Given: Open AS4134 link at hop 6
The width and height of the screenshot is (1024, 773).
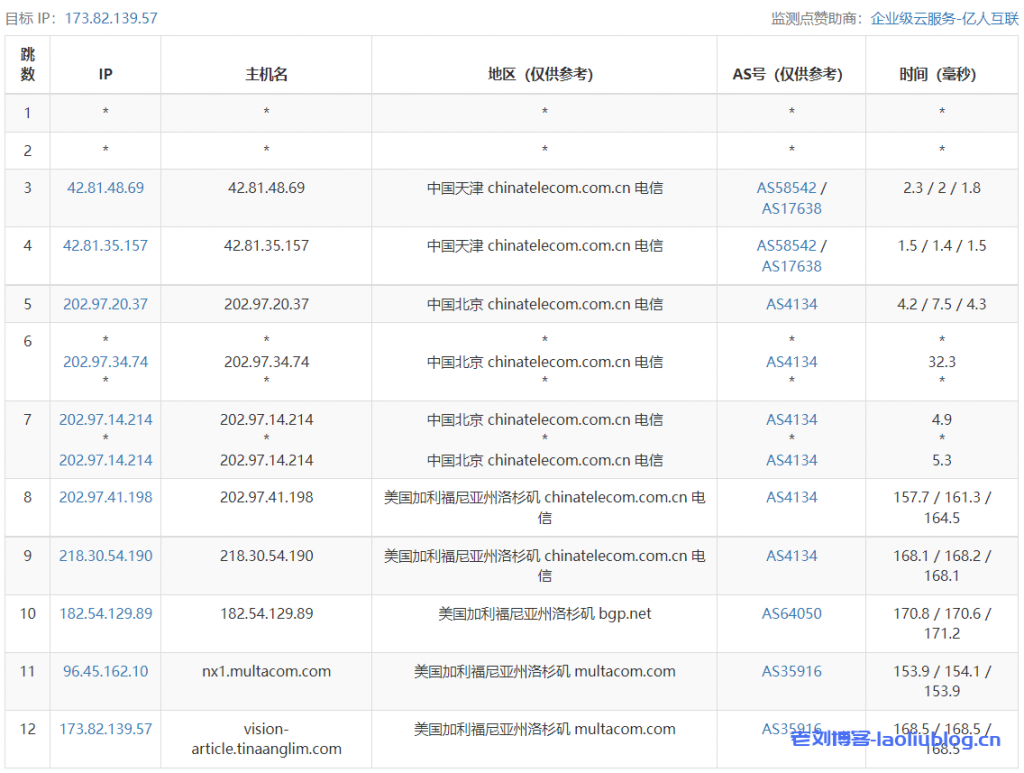Looking at the screenshot, I should pyautogui.click(x=791, y=362).
